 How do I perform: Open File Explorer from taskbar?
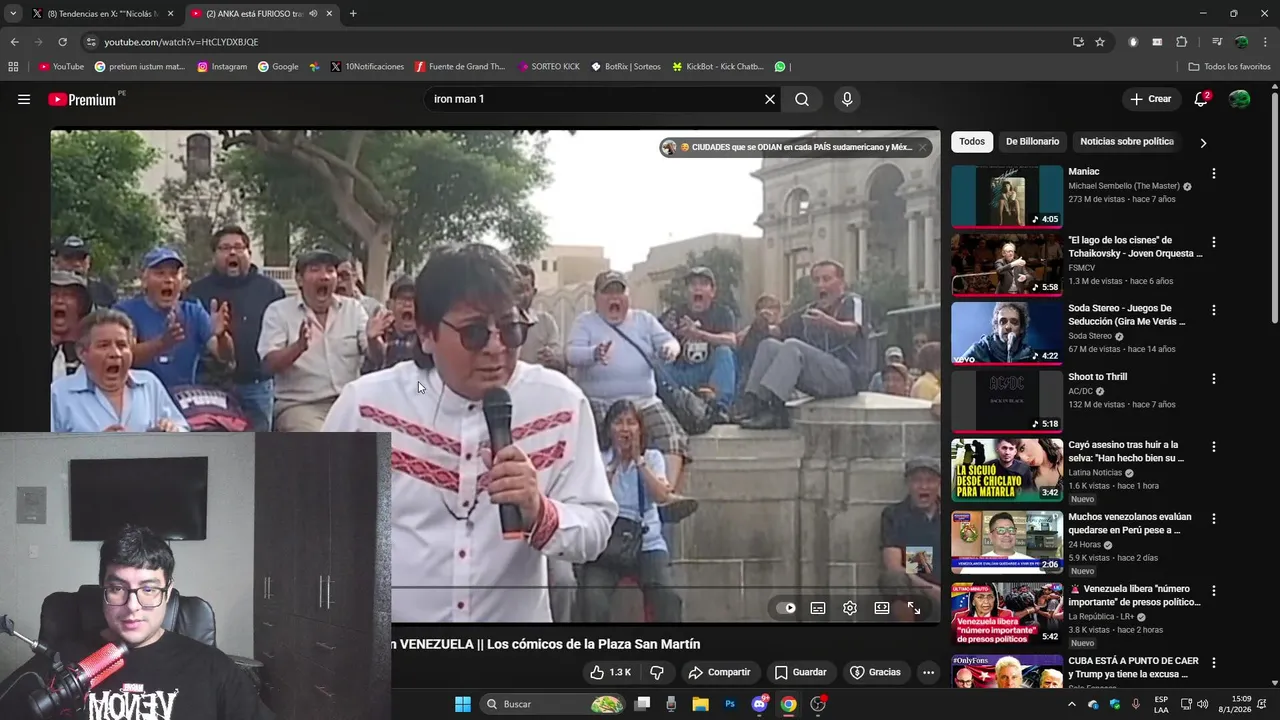coord(700,704)
